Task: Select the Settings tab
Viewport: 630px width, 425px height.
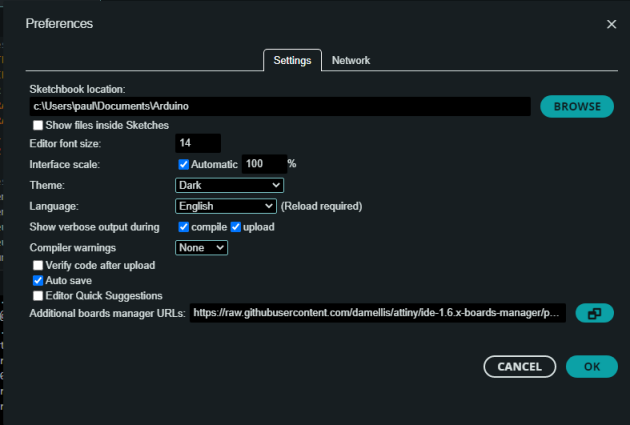Action: click(x=292, y=61)
